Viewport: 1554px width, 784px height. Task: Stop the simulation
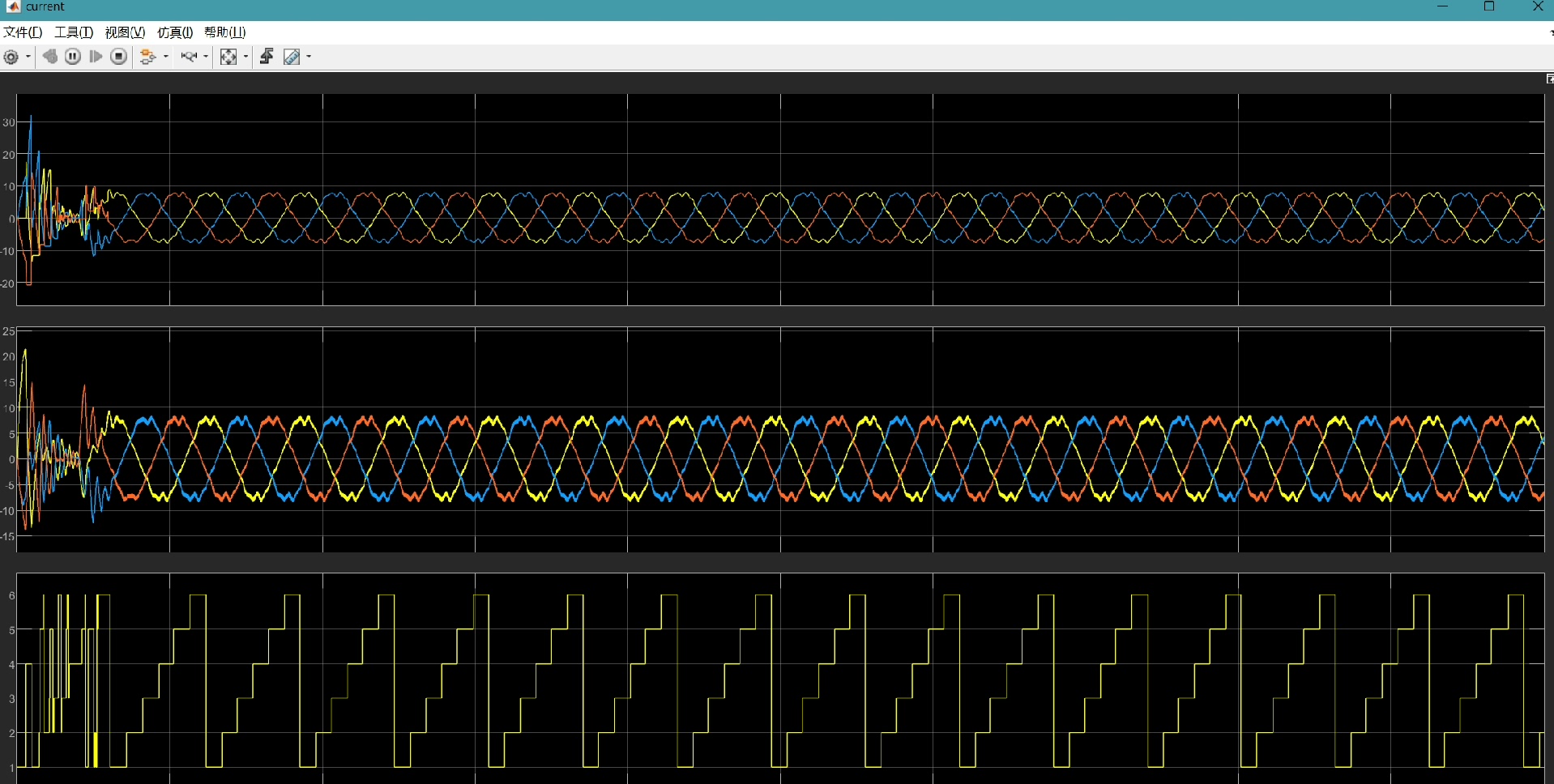pyautogui.click(x=119, y=57)
